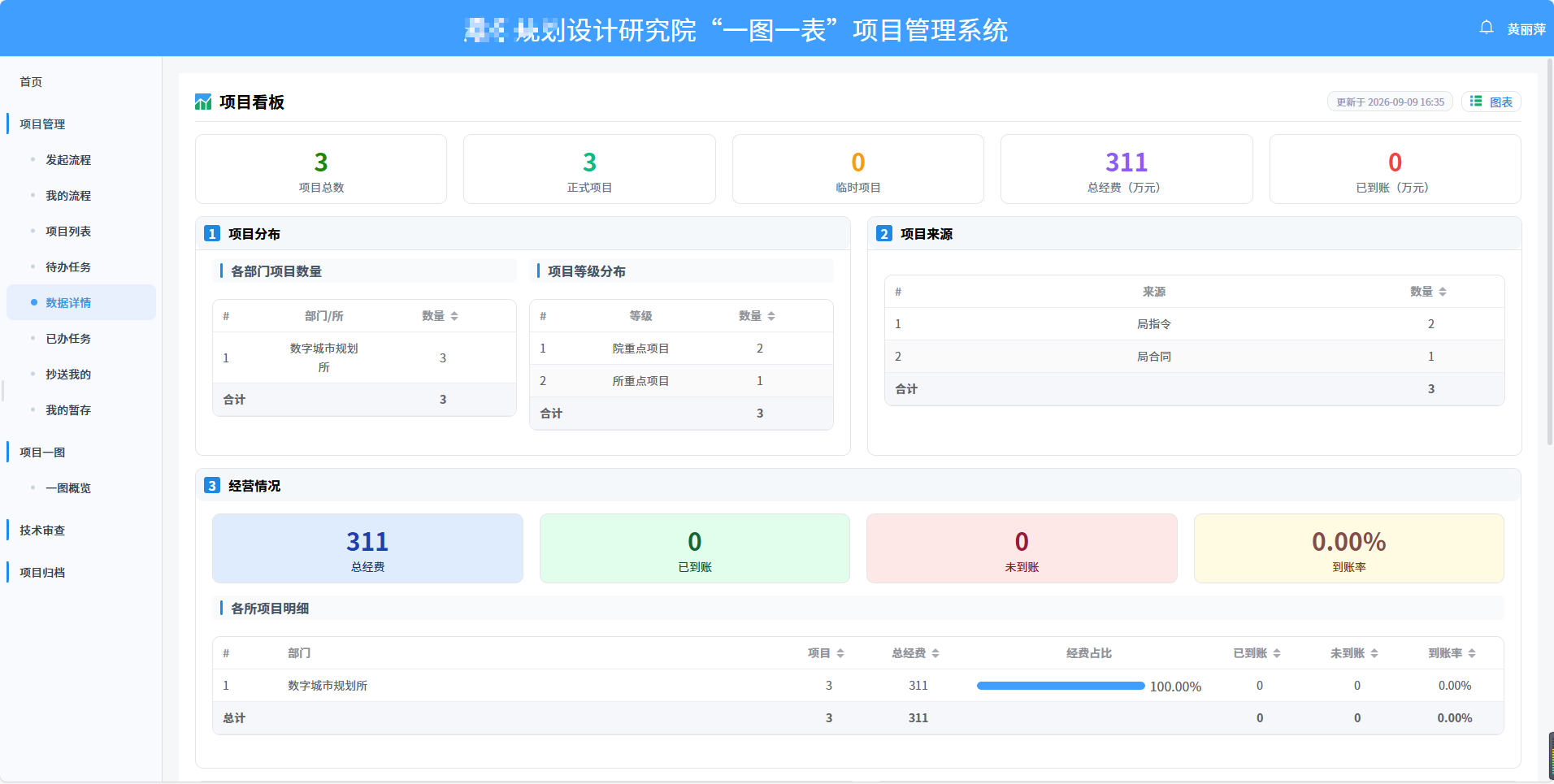Click the 总经费（万元）summary card
This screenshot has width=1554, height=784.
coord(1126,169)
